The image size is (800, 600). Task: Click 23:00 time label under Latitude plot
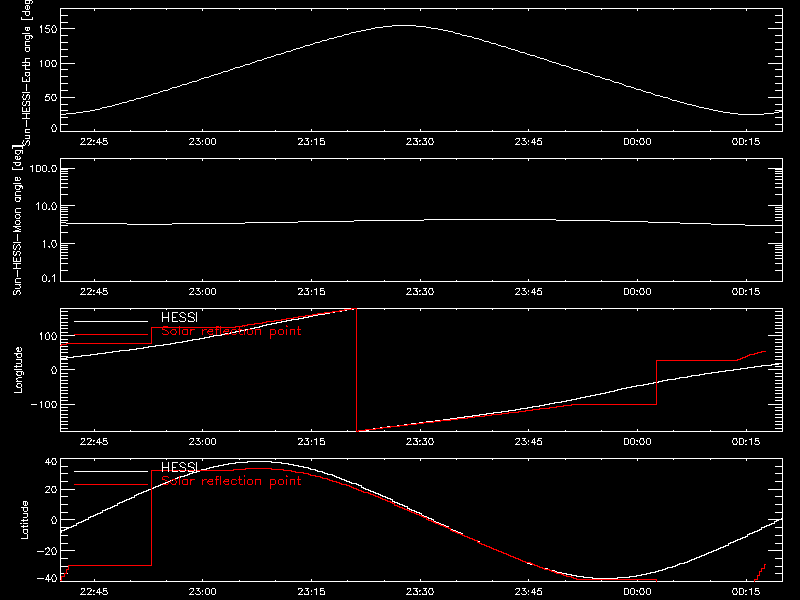(x=203, y=592)
